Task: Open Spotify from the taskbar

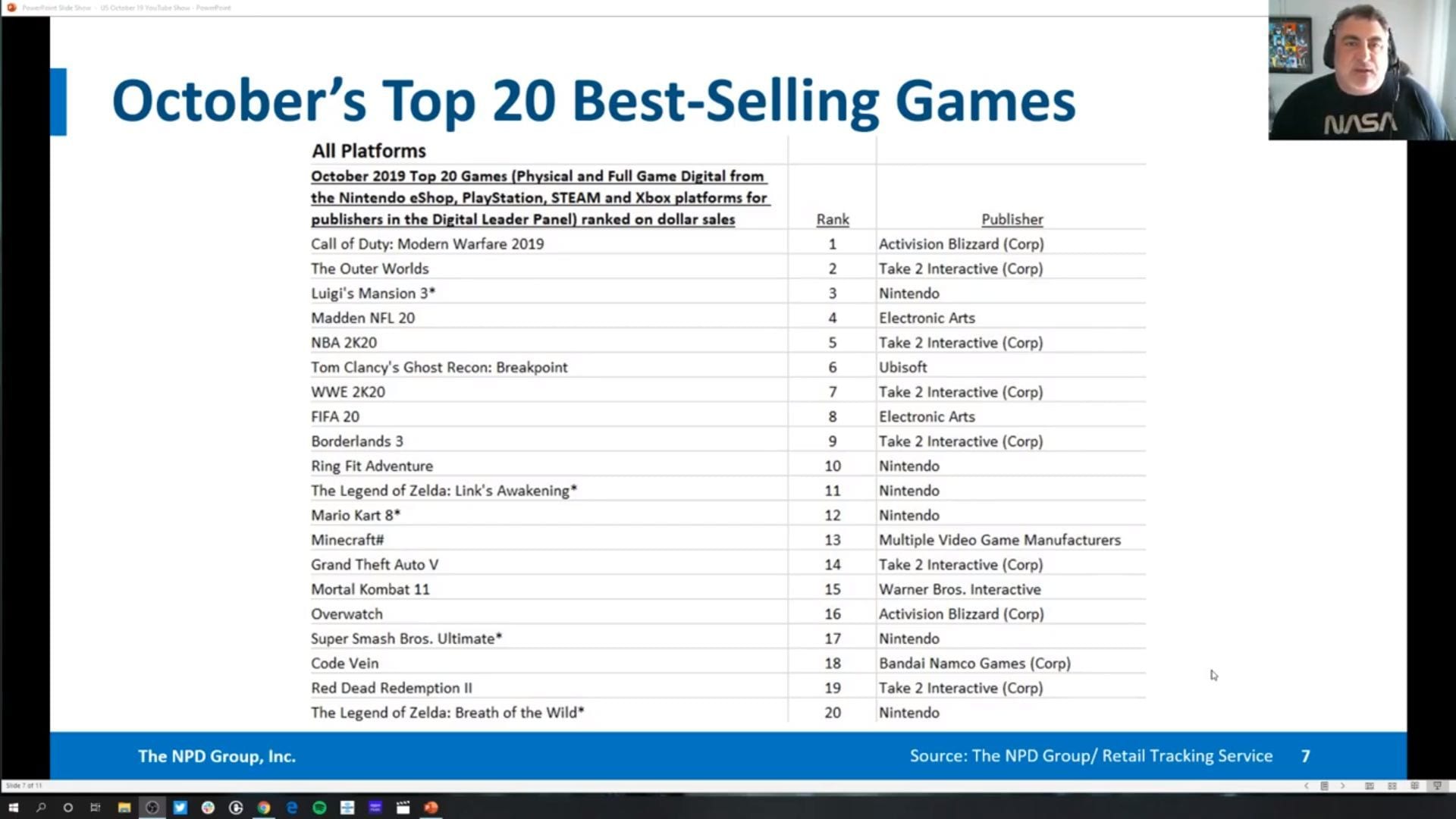Action: click(x=319, y=808)
